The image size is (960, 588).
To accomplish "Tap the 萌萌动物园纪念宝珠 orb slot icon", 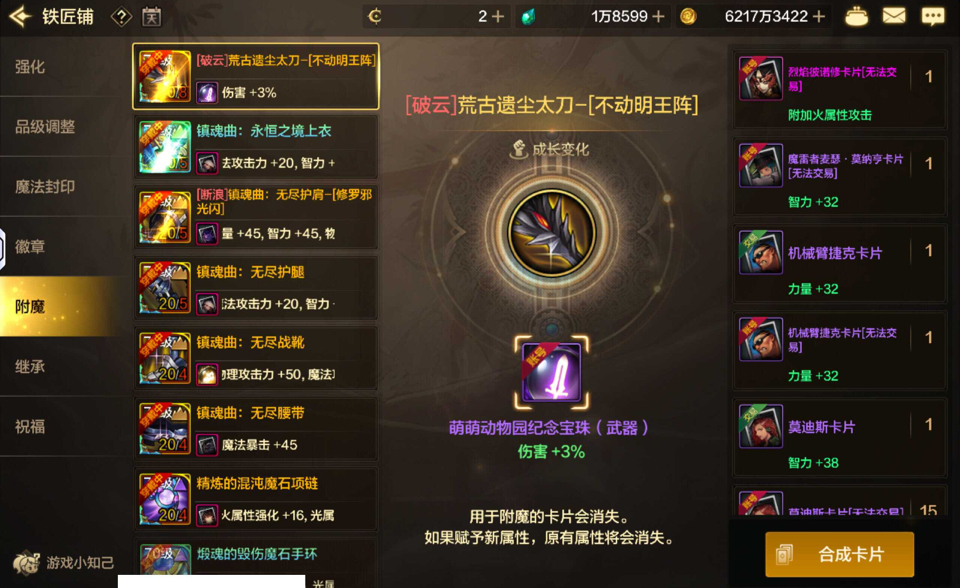I will click(x=552, y=372).
